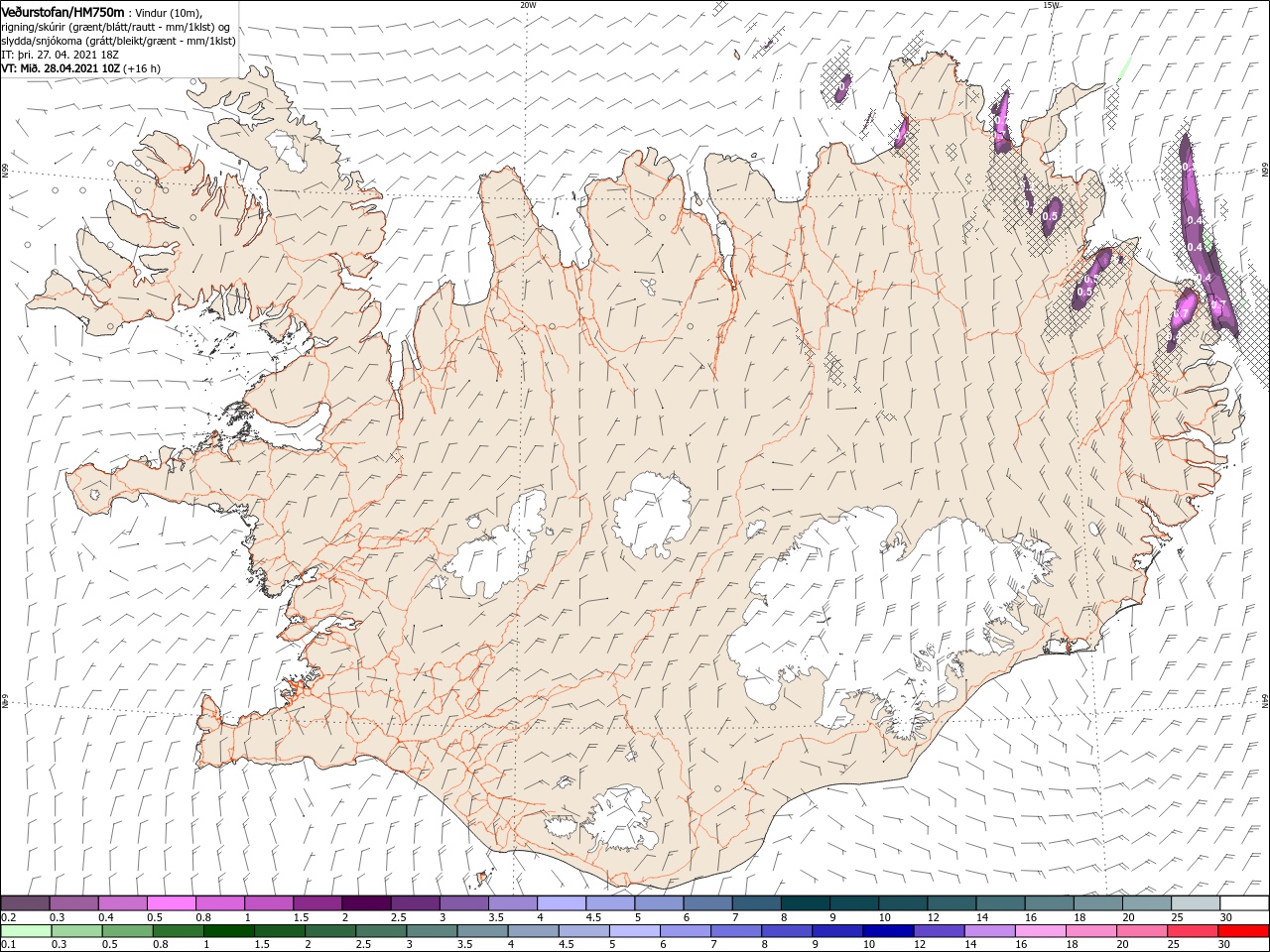Screen dimensions: 1270x952
Task: Pick the upper legend swatch starting at 3.5
Action: [512, 903]
